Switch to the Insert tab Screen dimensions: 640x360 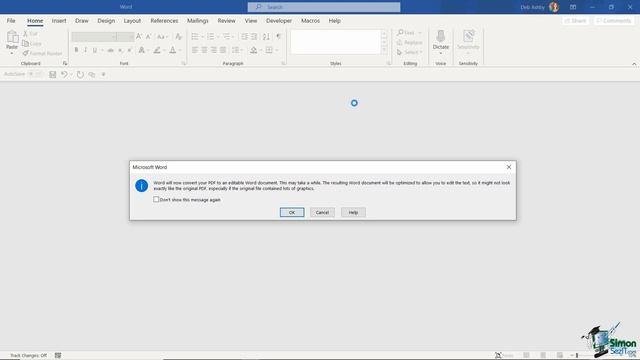[59, 20]
